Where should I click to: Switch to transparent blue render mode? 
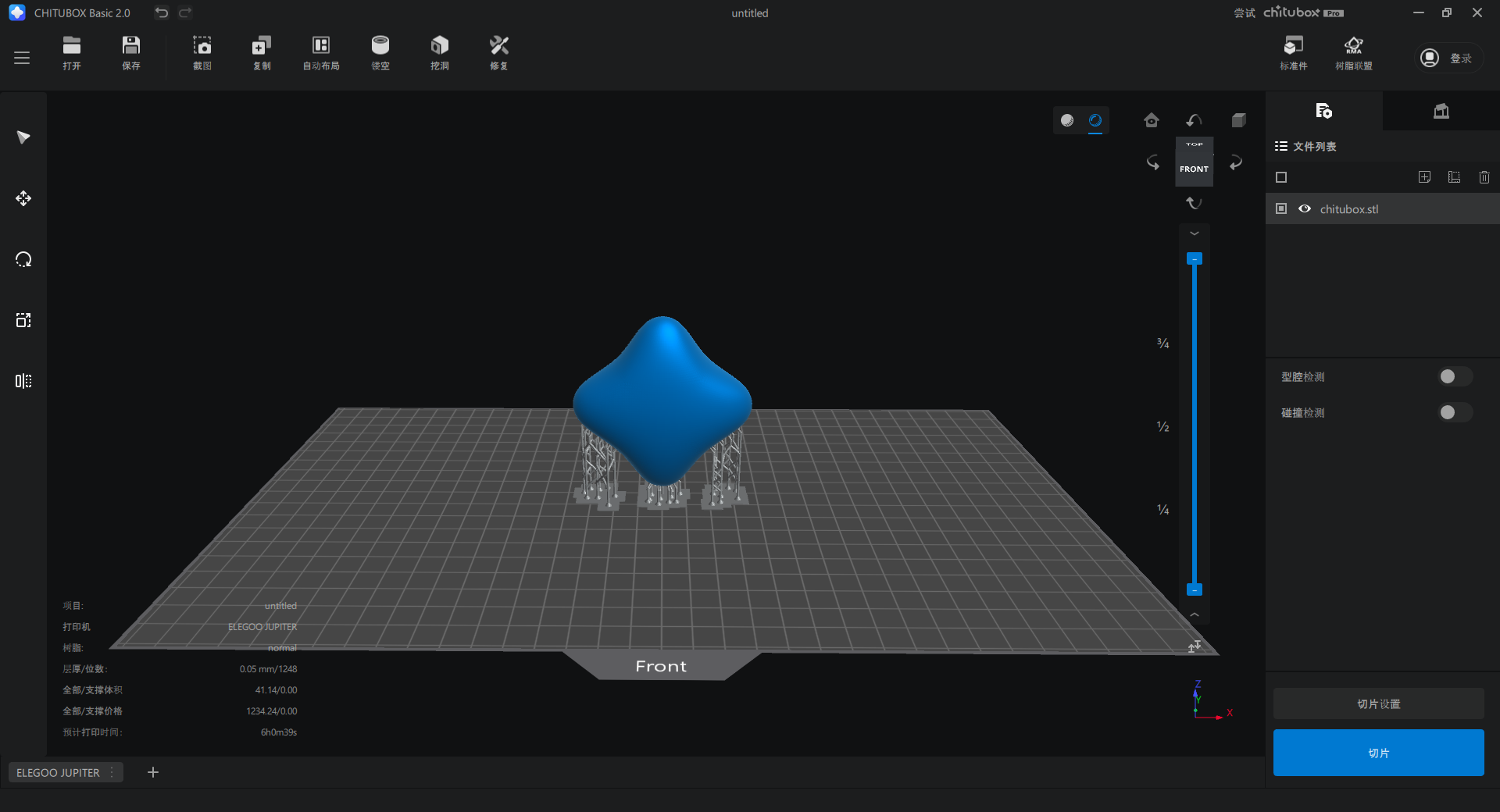1095,120
